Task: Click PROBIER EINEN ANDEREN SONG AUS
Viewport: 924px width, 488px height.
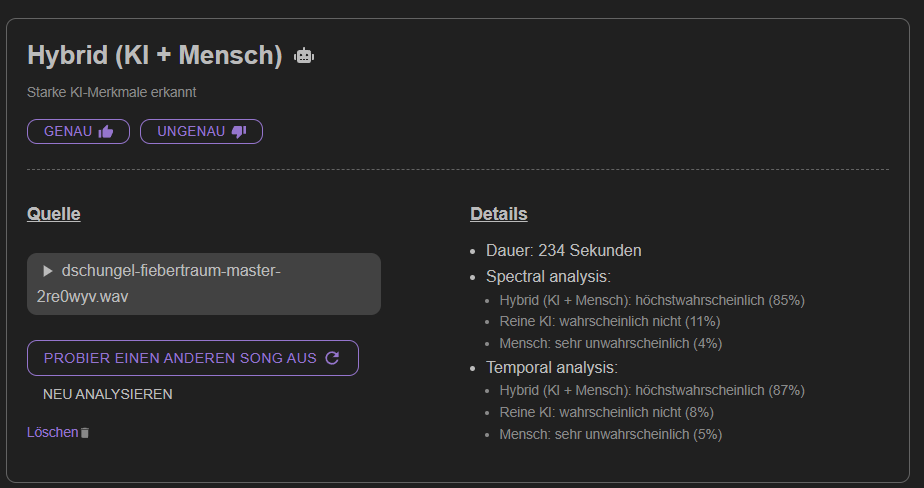Action: tap(193, 358)
